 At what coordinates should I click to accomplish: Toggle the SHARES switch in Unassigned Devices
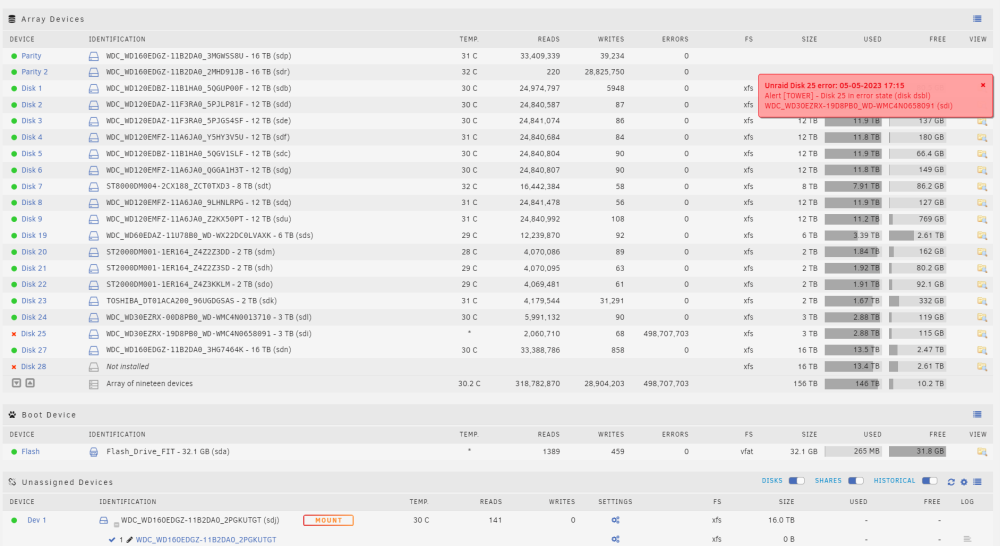(x=855, y=481)
